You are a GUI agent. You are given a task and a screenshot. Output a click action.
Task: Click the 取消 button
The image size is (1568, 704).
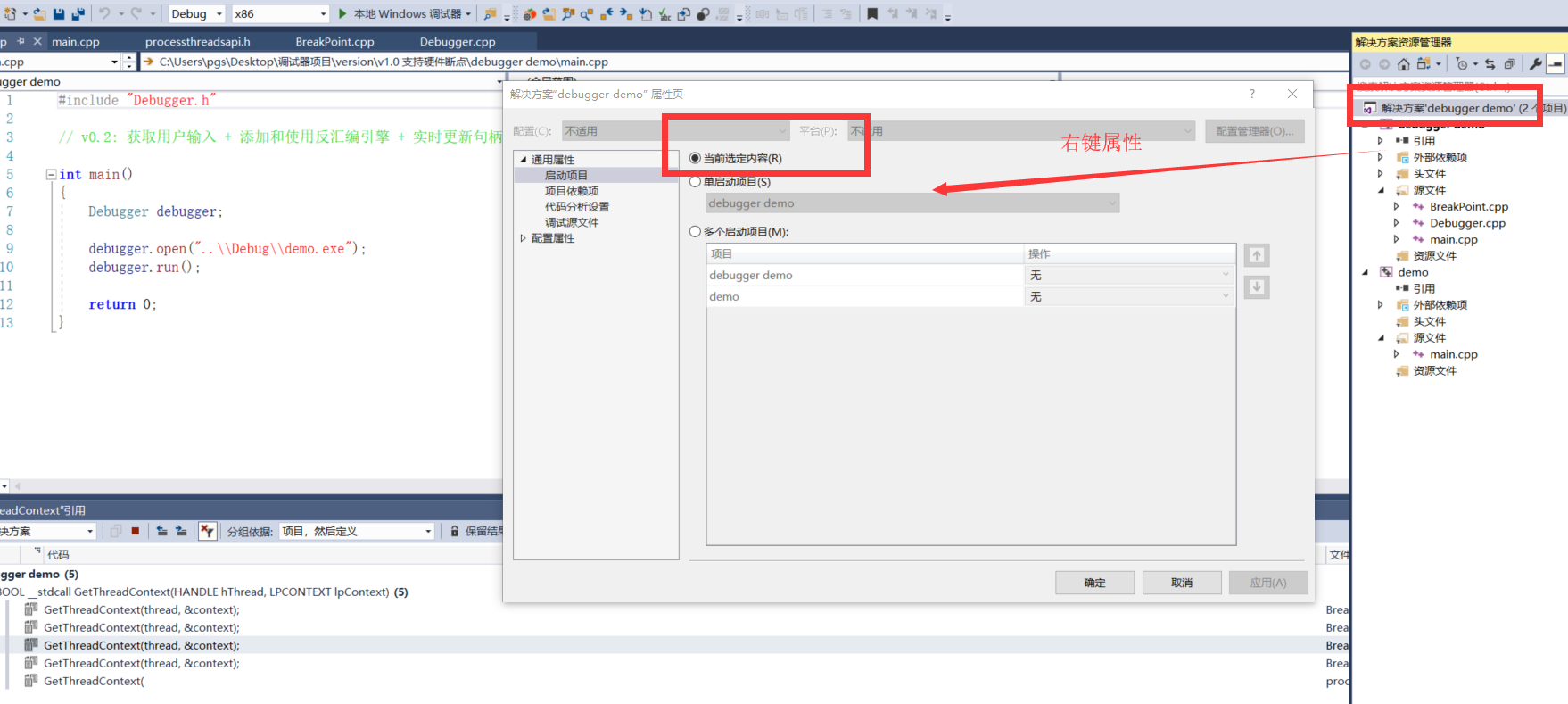pyautogui.click(x=1182, y=583)
